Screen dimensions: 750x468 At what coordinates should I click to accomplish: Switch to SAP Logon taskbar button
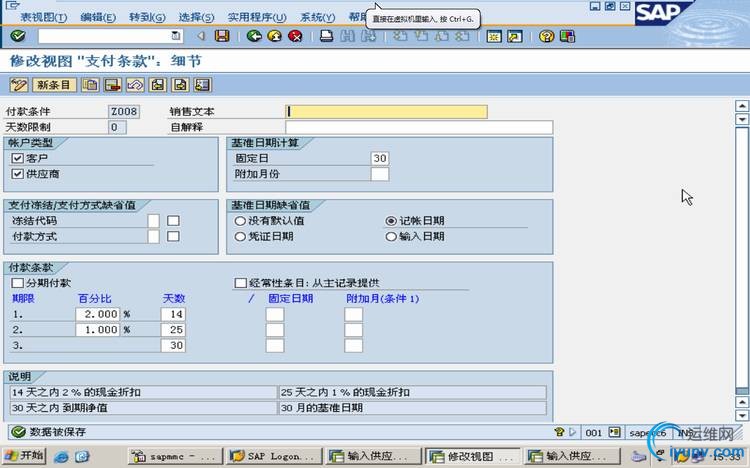tap(273, 456)
